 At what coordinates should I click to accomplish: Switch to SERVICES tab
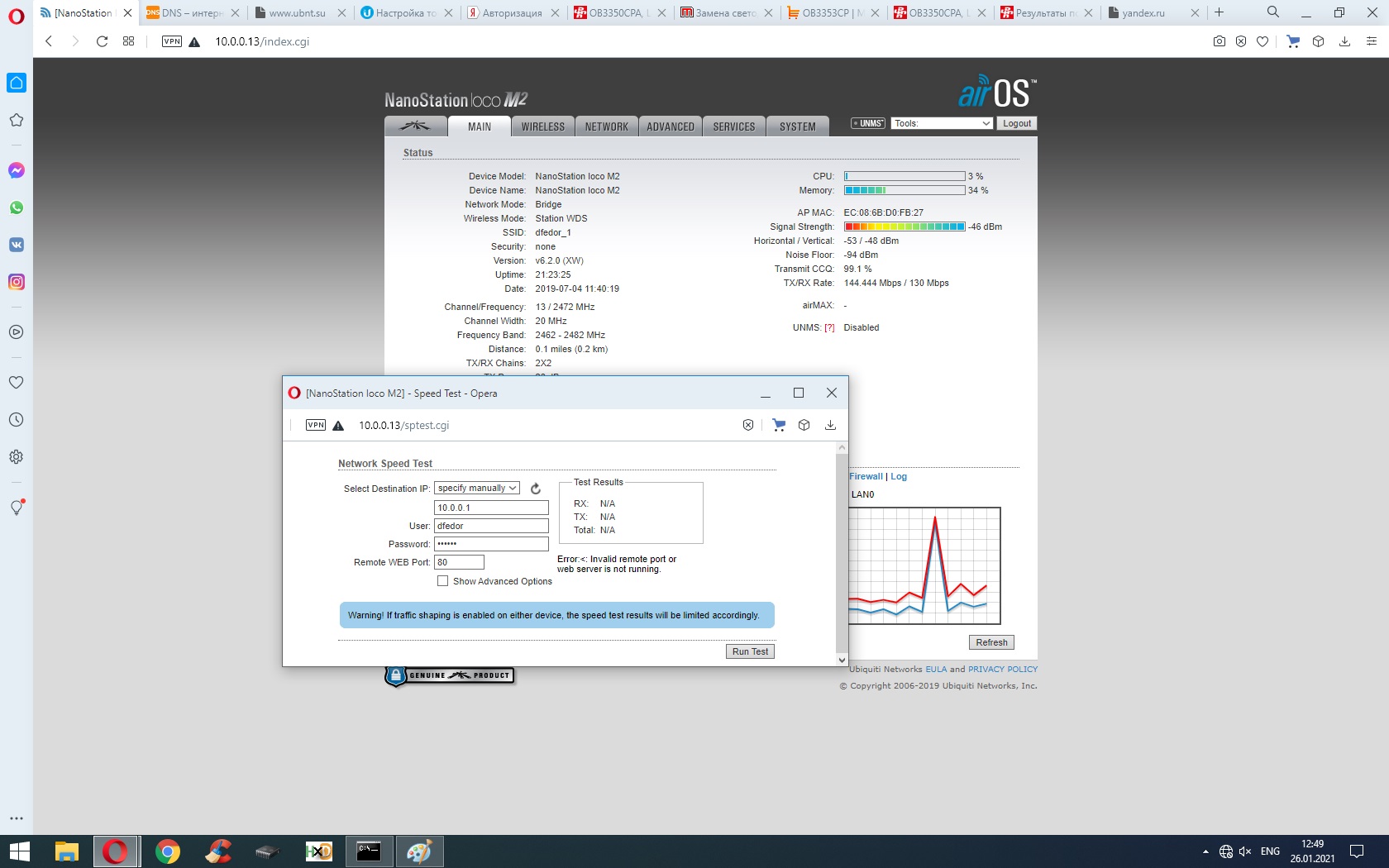734,126
